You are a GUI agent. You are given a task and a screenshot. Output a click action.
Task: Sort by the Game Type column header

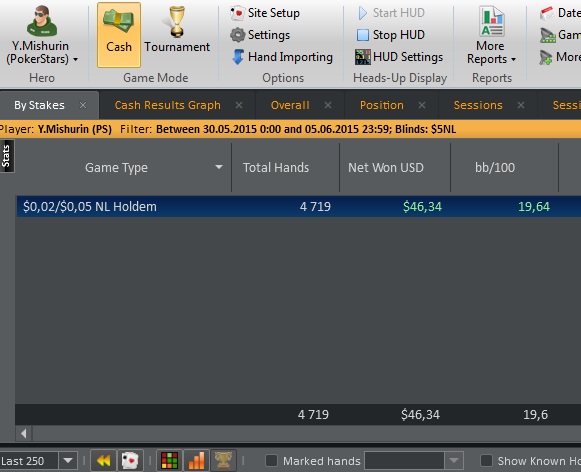(x=116, y=167)
